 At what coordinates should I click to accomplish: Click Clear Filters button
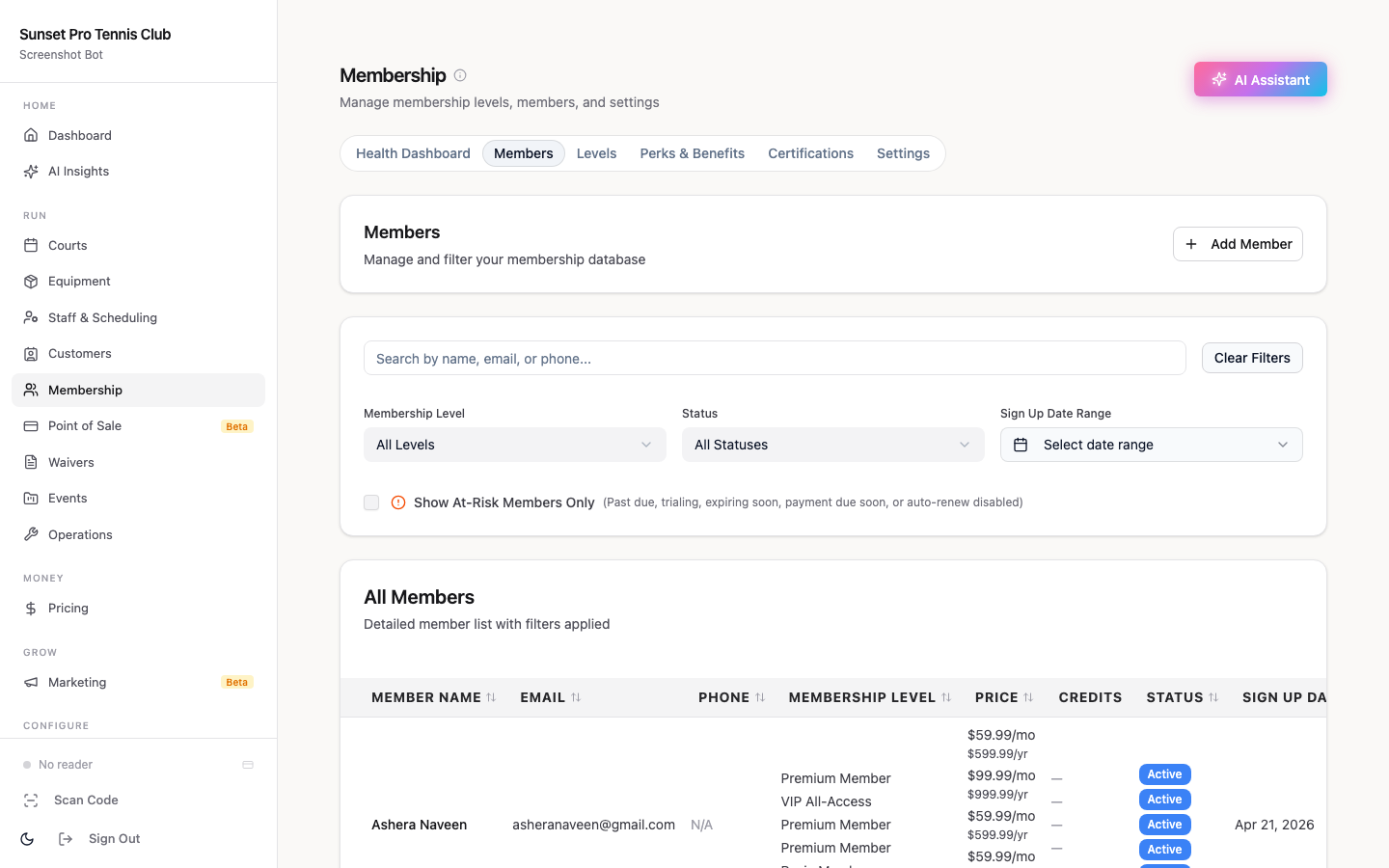(1252, 358)
